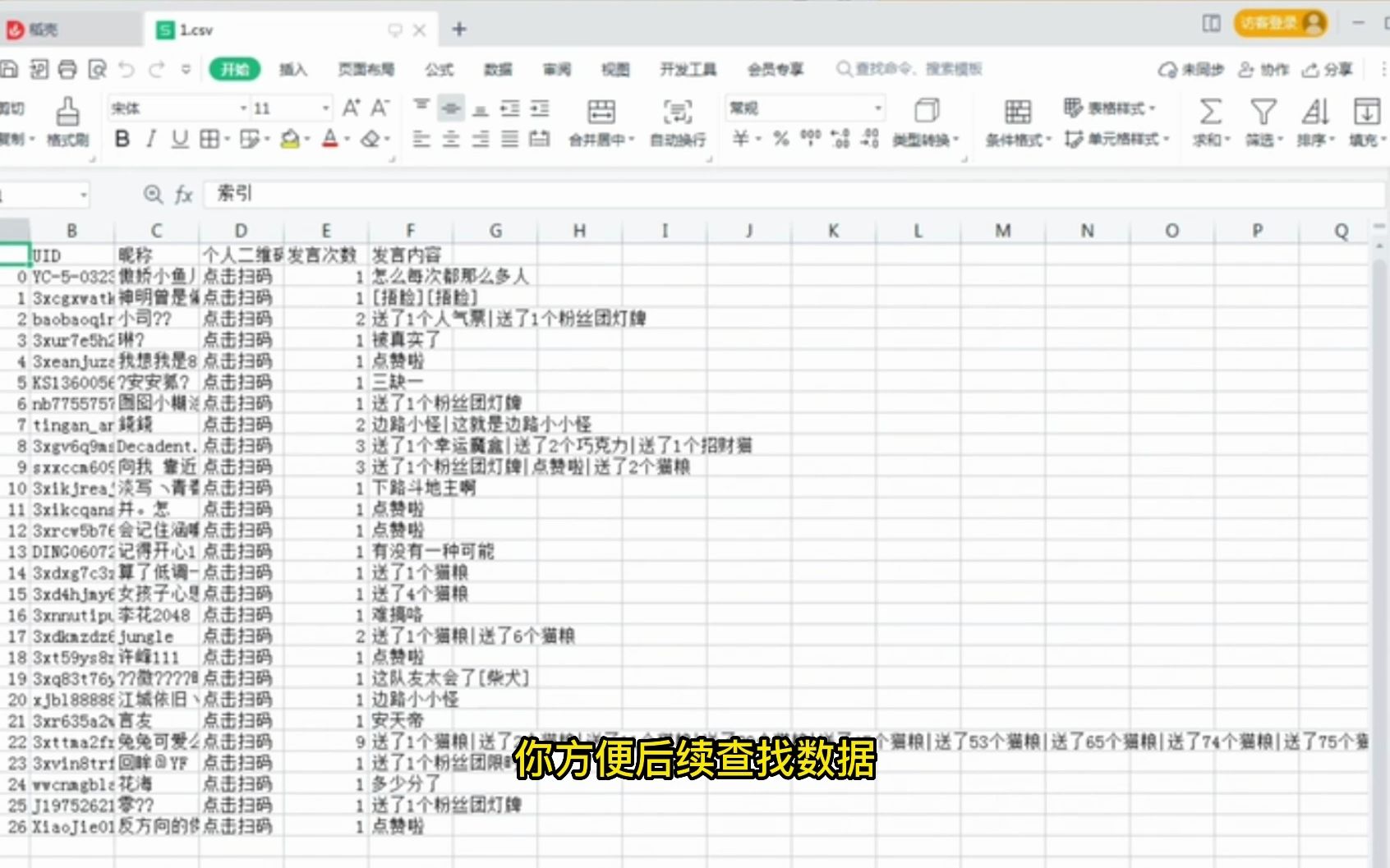The height and width of the screenshot is (868, 1390).
Task: Open the Page Layout ribbon tab
Action: (x=366, y=70)
